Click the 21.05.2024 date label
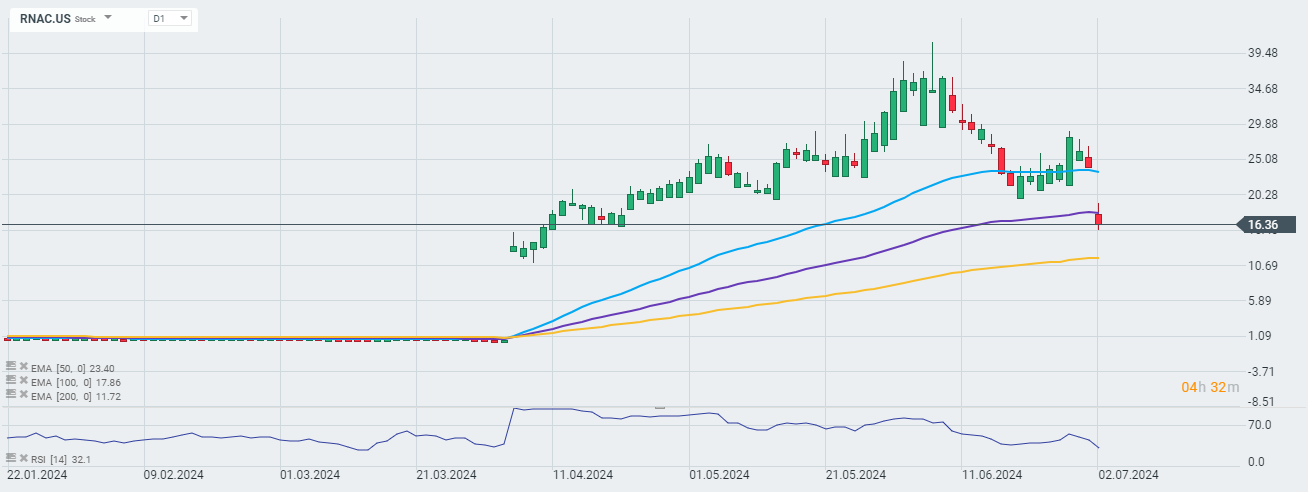Image resolution: width=1308 pixels, height=492 pixels. tap(856, 475)
